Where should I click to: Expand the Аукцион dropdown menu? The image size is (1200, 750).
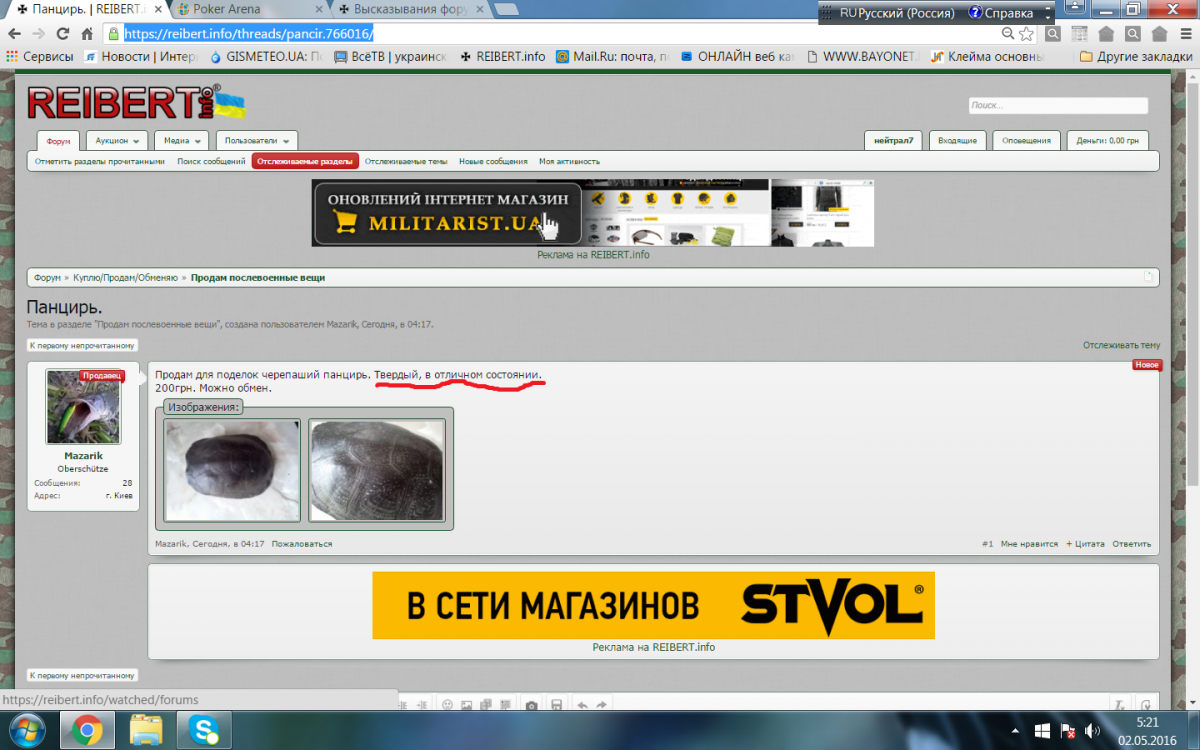point(117,141)
